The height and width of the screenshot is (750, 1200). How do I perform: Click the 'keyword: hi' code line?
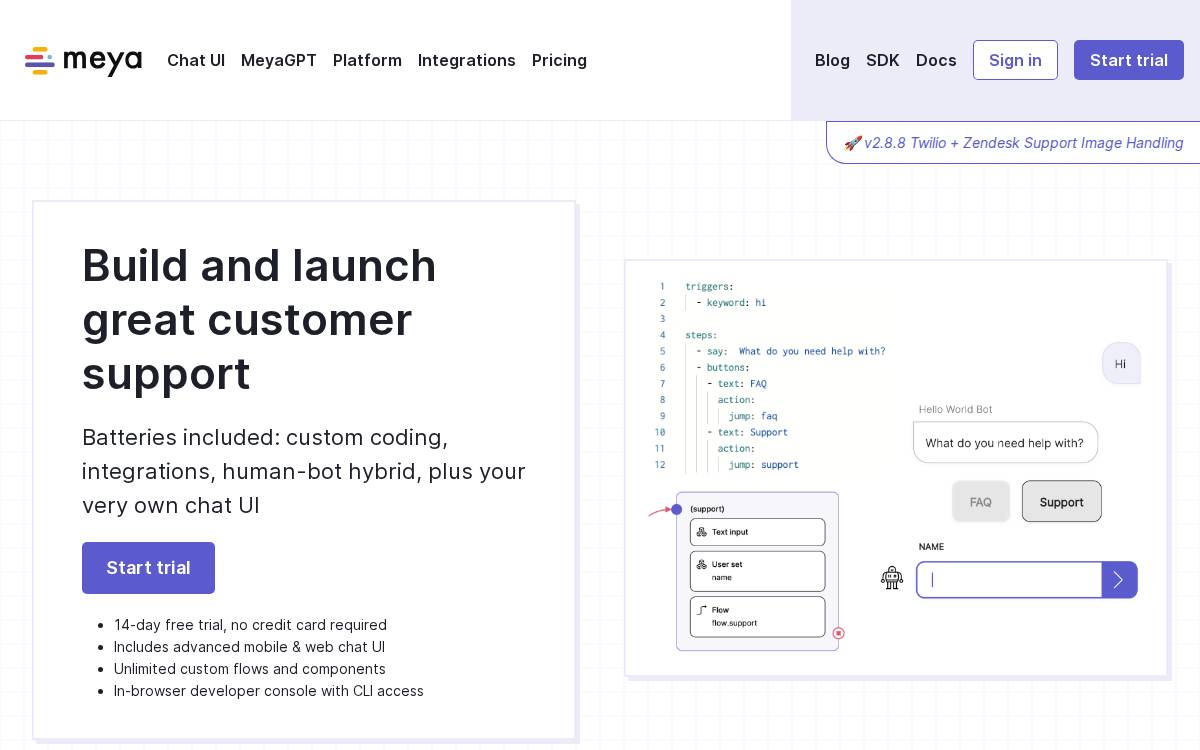click(732, 302)
